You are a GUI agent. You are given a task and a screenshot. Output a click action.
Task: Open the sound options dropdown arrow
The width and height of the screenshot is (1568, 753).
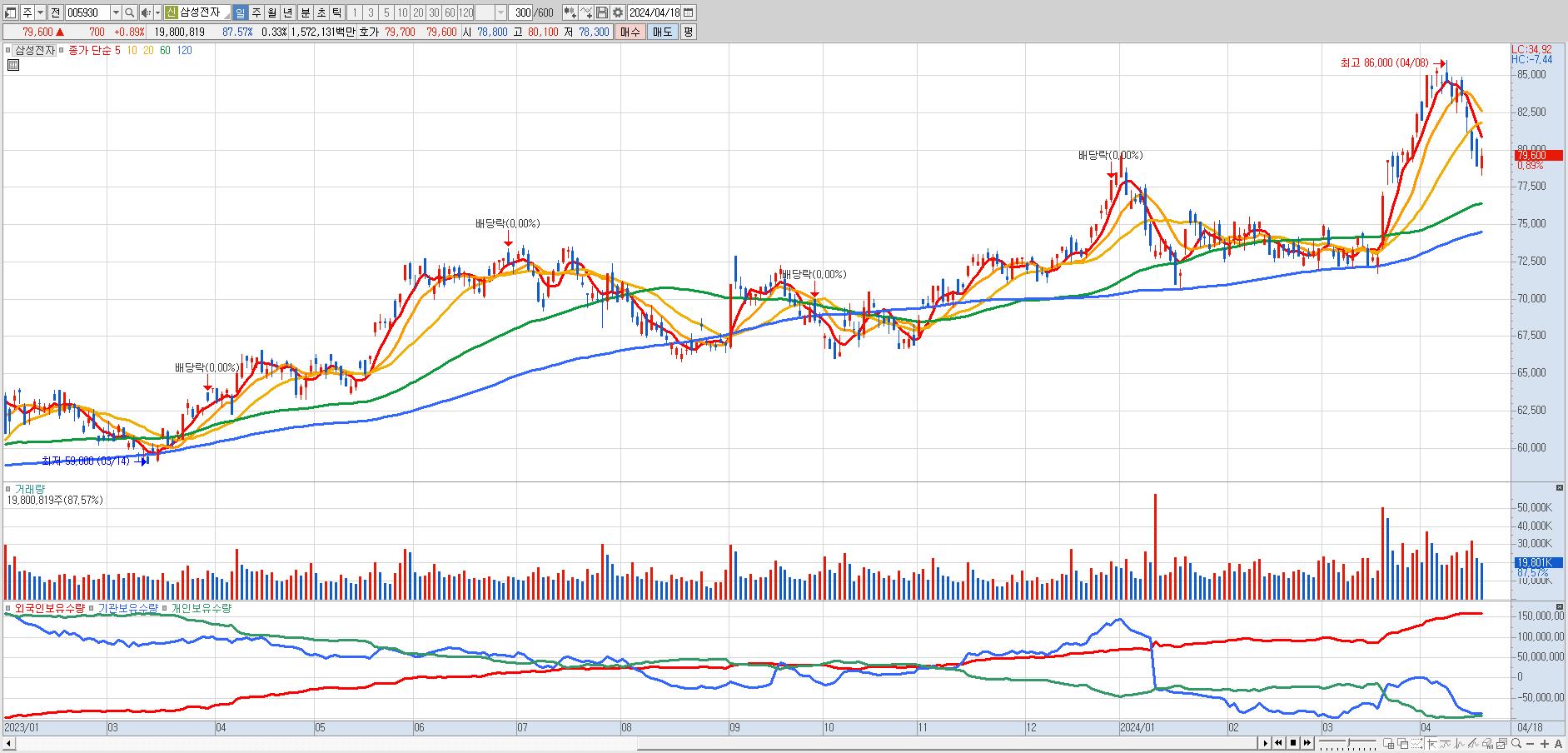[157, 12]
